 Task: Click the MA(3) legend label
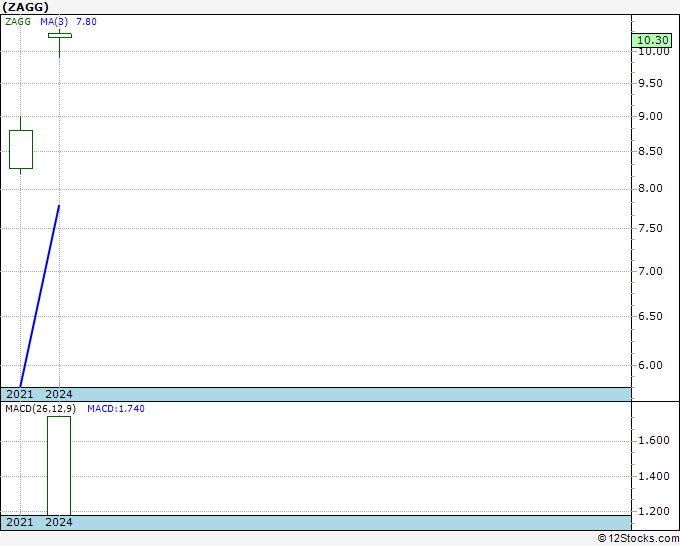point(57,21)
